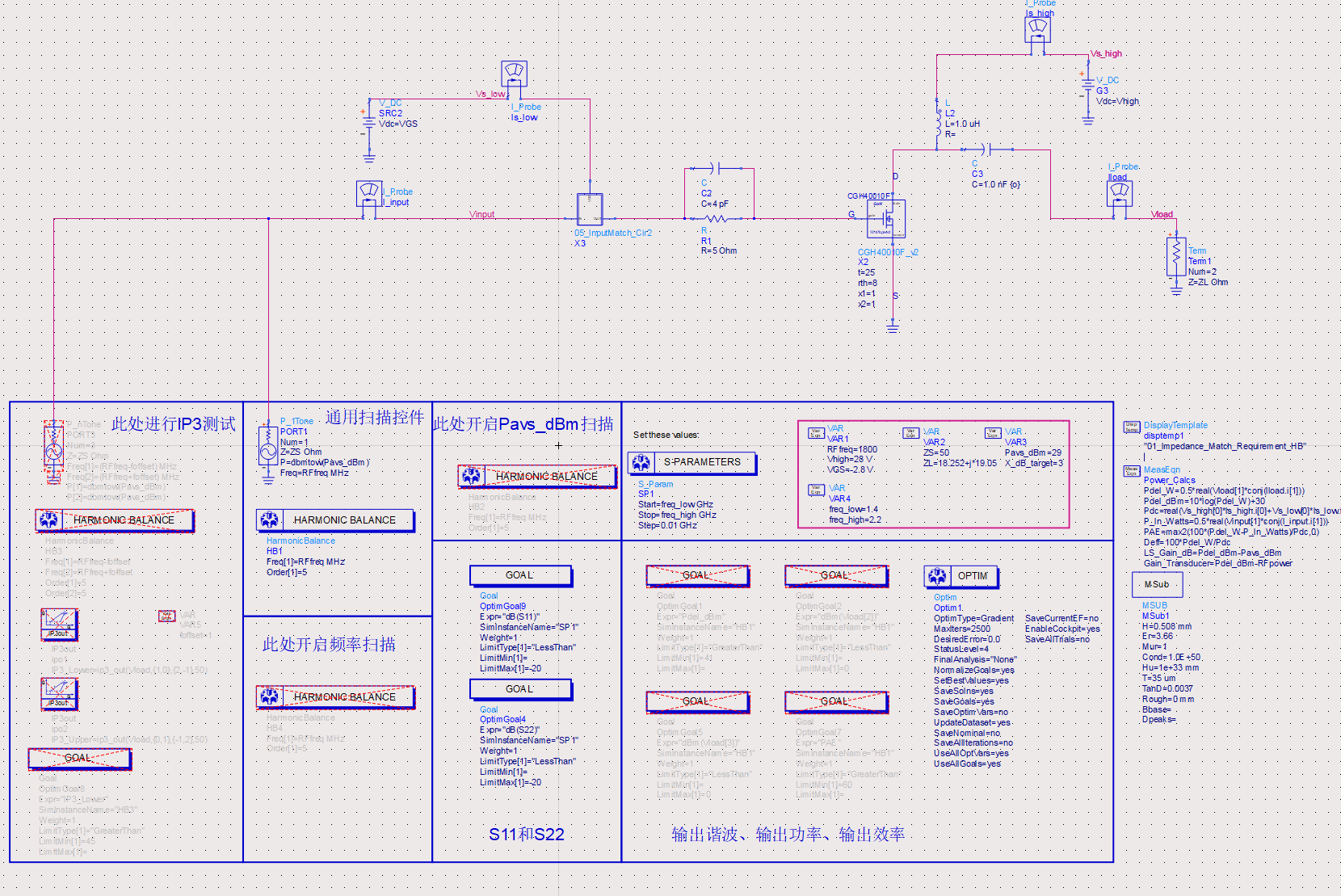Select the deactivated HB3 Harmonic Balance controller
This screenshot has width=1341, height=896.
[115, 520]
